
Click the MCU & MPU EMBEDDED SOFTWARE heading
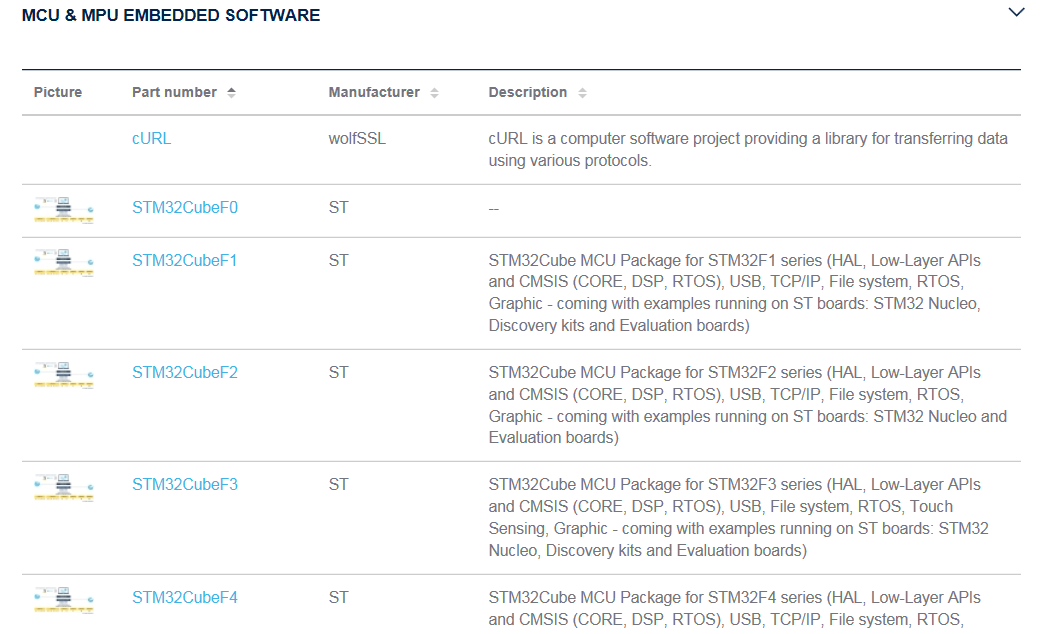click(x=171, y=15)
